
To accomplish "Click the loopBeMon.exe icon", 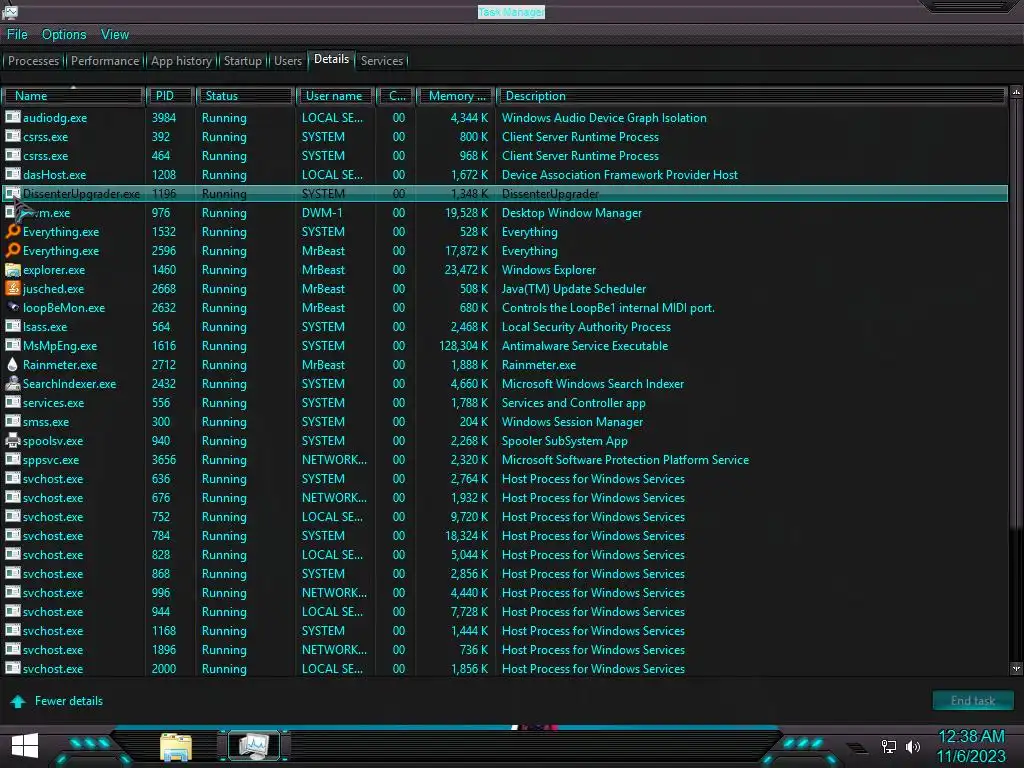I will click(12, 307).
